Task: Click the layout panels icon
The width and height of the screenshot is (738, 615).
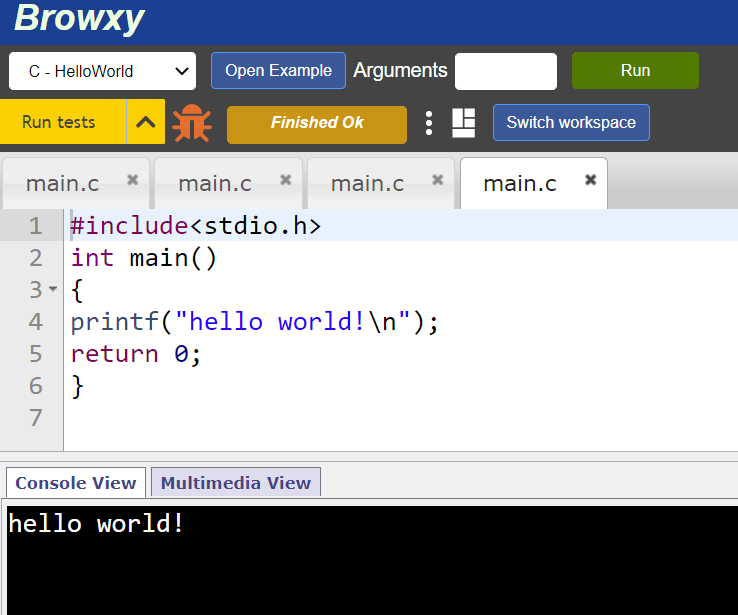Action: click(x=463, y=123)
